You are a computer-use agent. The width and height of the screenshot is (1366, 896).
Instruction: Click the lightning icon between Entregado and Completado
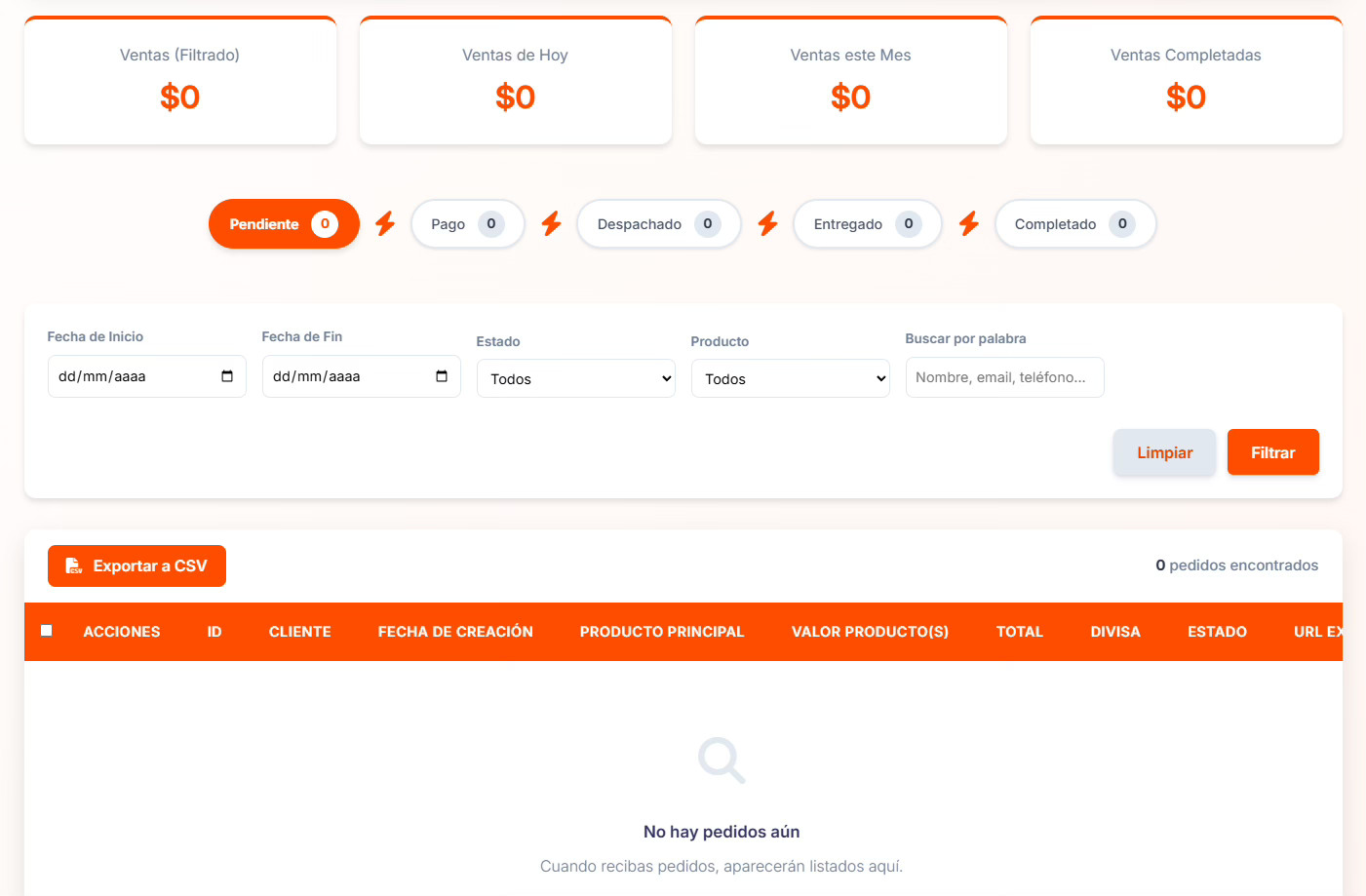(968, 223)
